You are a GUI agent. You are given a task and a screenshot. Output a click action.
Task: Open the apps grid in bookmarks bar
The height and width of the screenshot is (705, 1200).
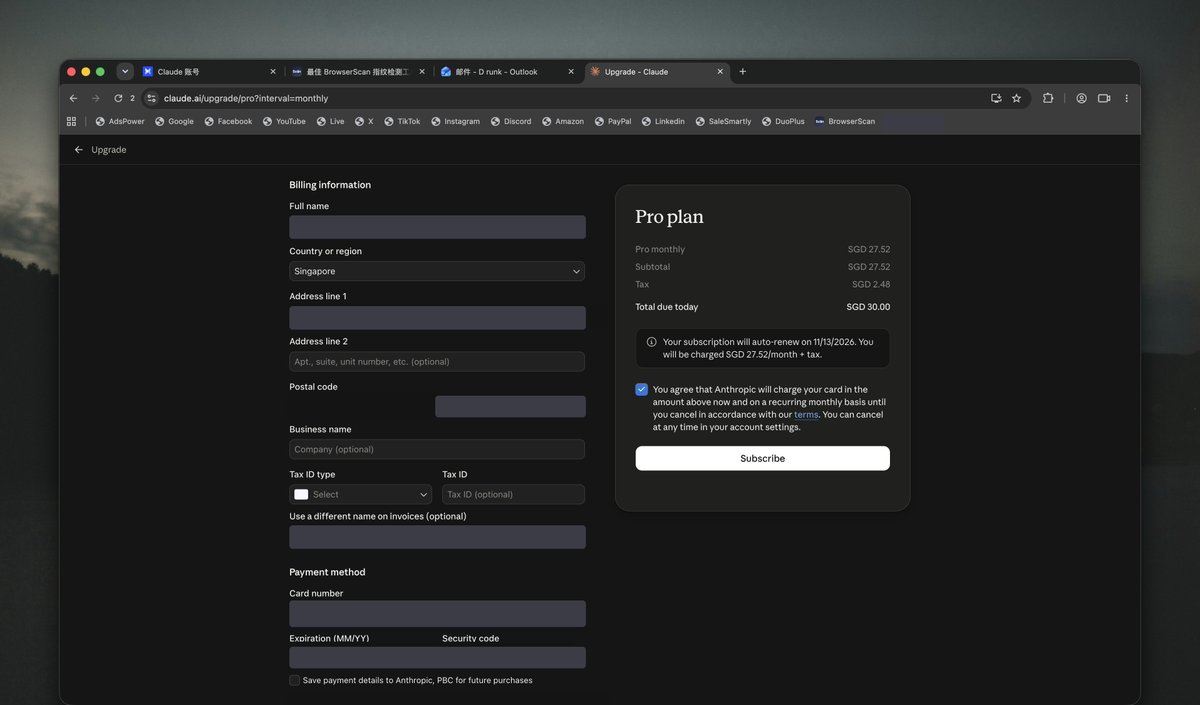pyautogui.click(x=71, y=121)
